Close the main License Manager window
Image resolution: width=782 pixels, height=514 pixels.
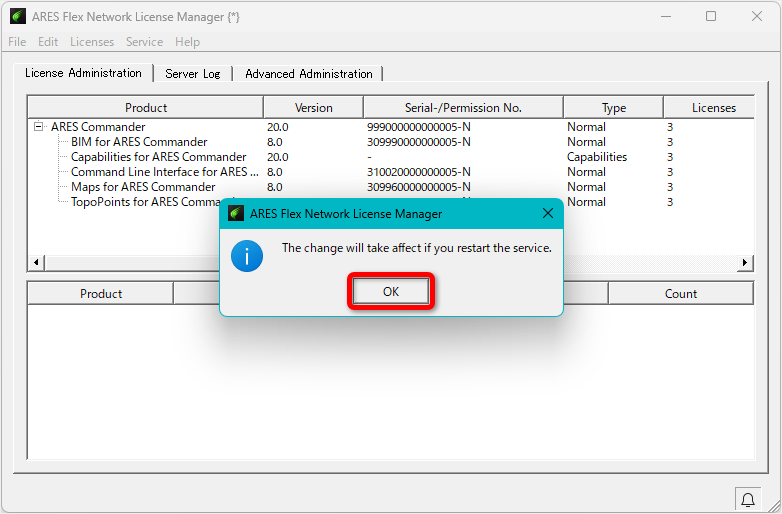(x=757, y=16)
